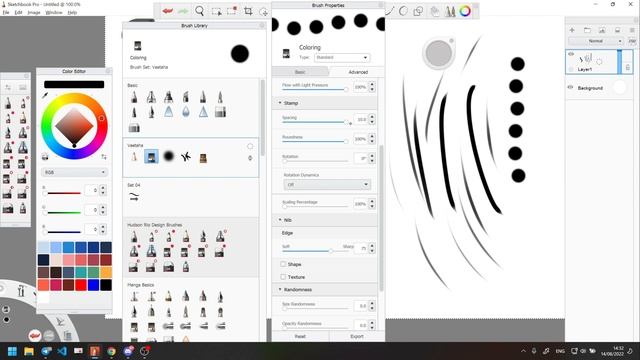Click the brush puck on the canvas
The width and height of the screenshot is (640, 360).
point(439,53)
